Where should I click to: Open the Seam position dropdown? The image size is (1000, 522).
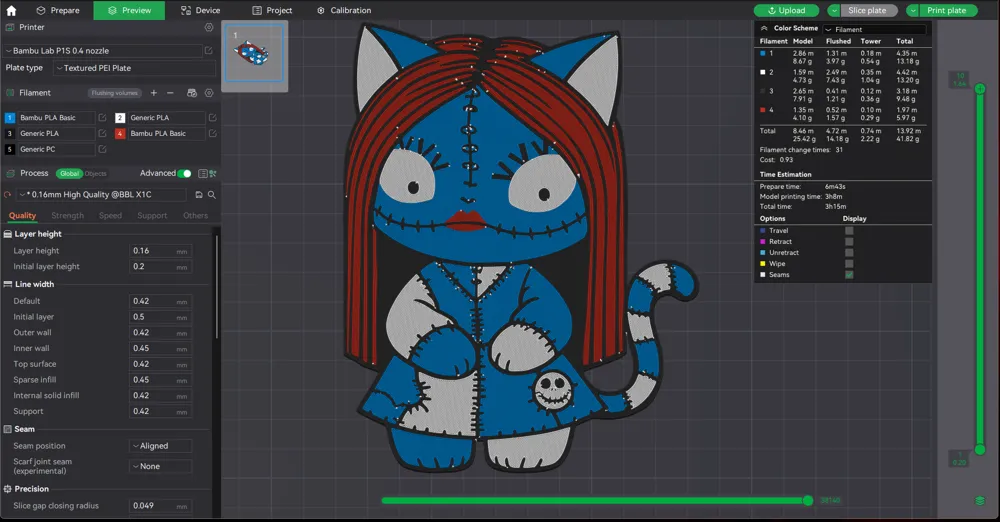point(161,446)
